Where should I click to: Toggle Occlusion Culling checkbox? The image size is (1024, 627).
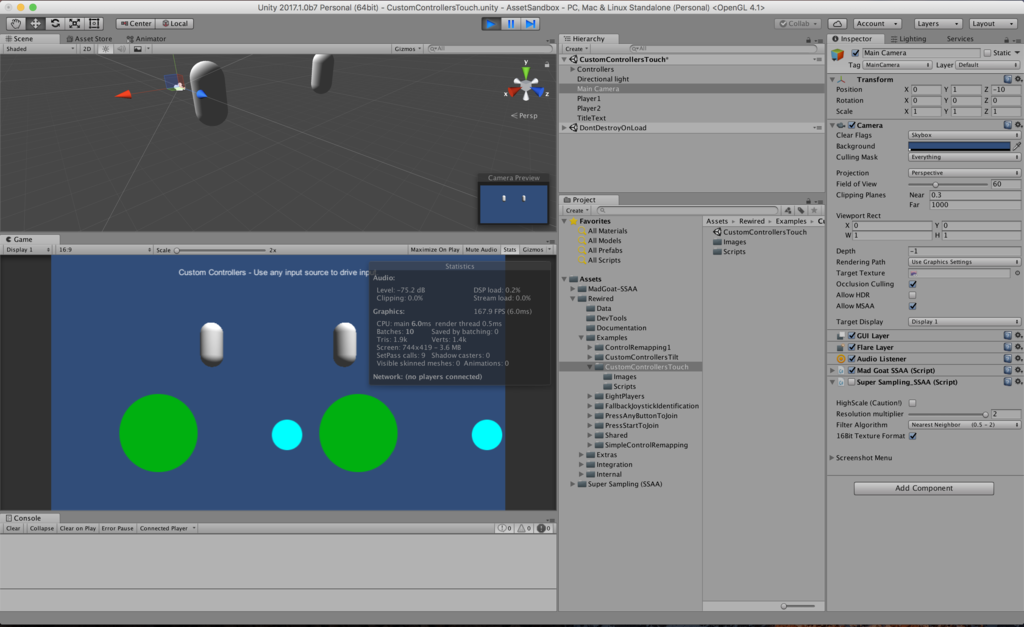tap(912, 284)
